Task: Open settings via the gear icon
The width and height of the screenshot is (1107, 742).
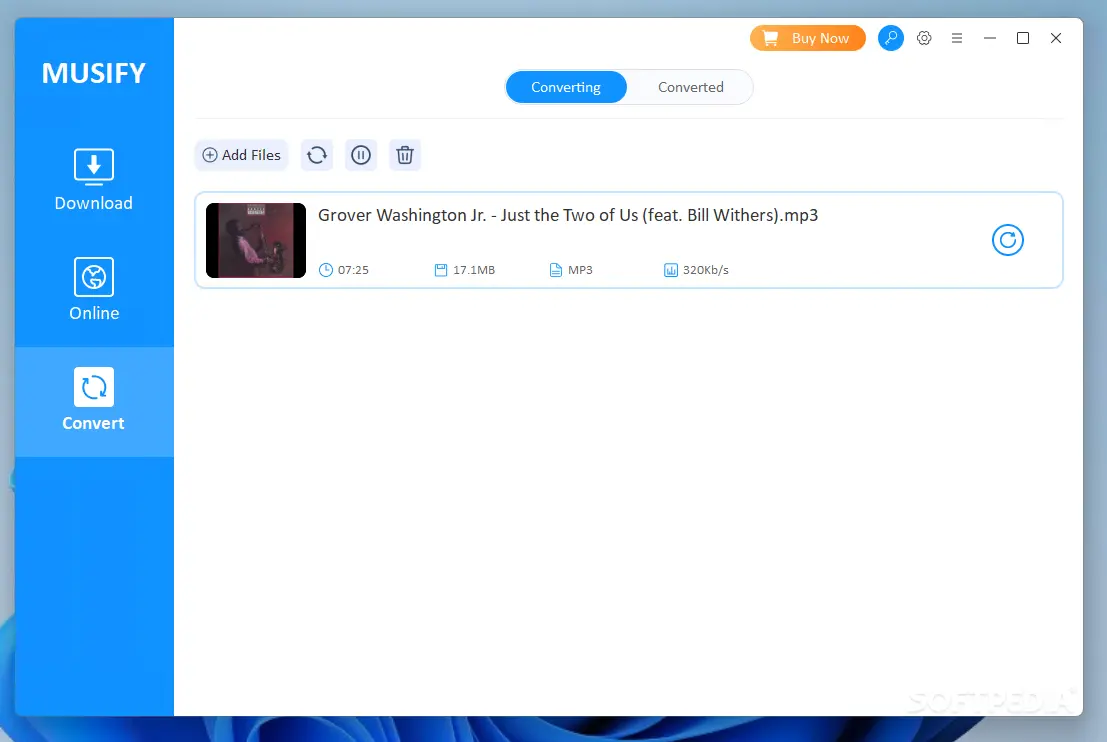Action: [x=924, y=38]
